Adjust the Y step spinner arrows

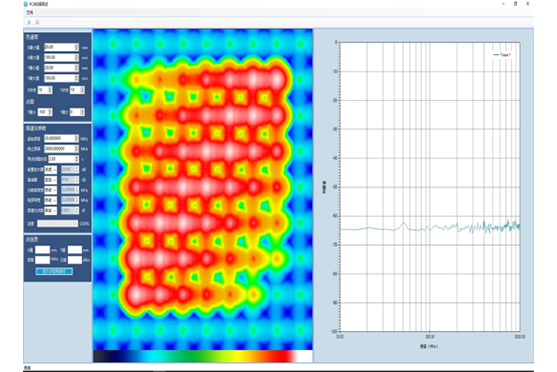tap(82, 90)
